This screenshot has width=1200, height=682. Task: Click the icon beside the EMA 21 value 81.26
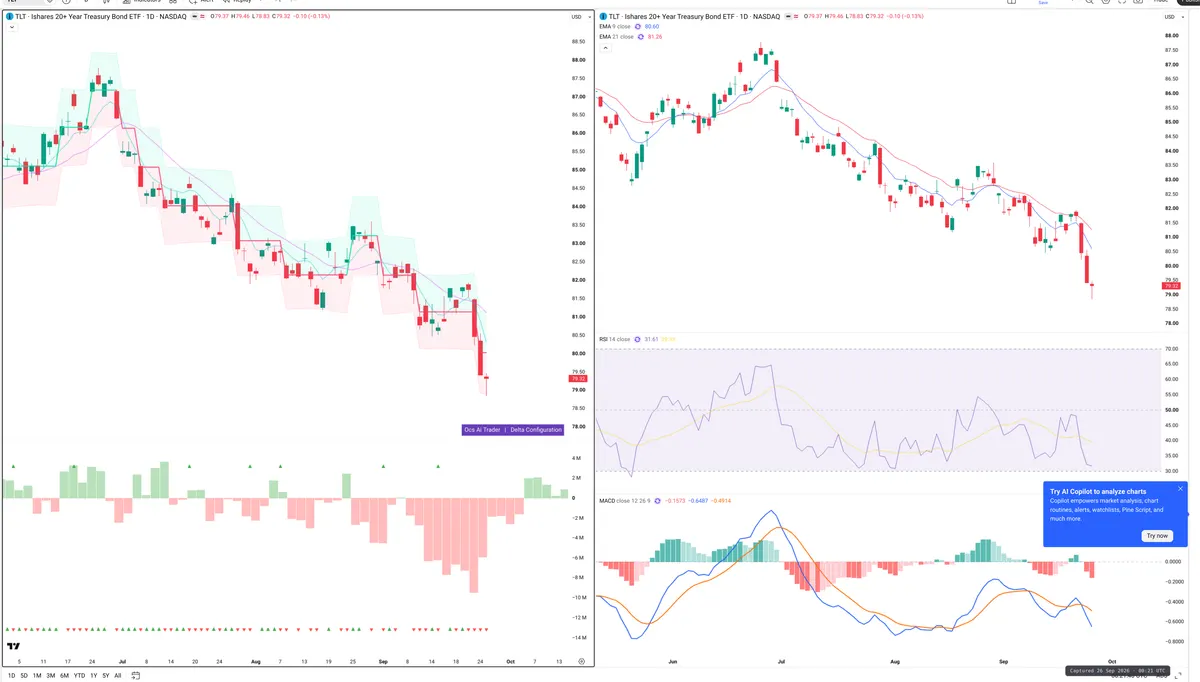point(642,37)
